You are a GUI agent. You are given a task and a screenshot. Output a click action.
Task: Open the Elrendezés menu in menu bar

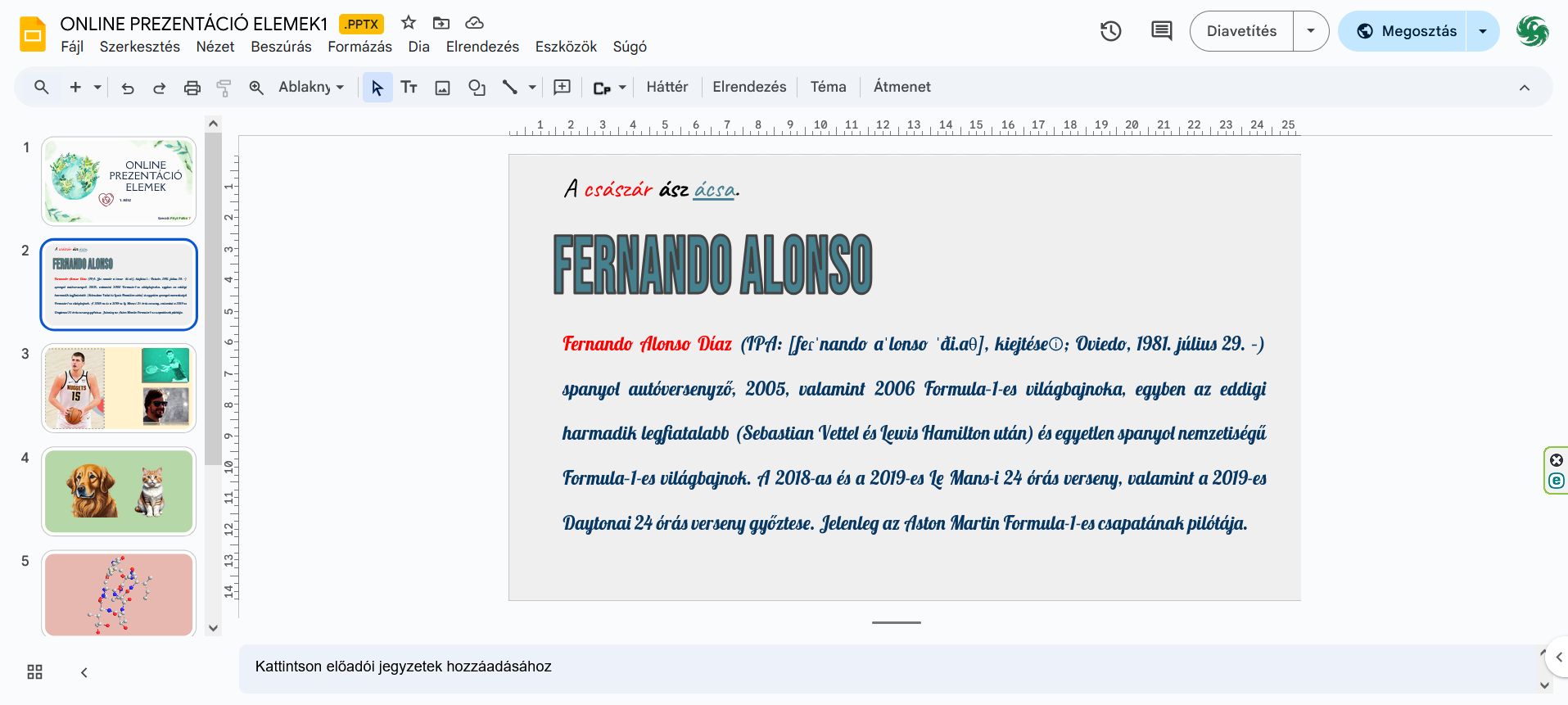tap(482, 47)
